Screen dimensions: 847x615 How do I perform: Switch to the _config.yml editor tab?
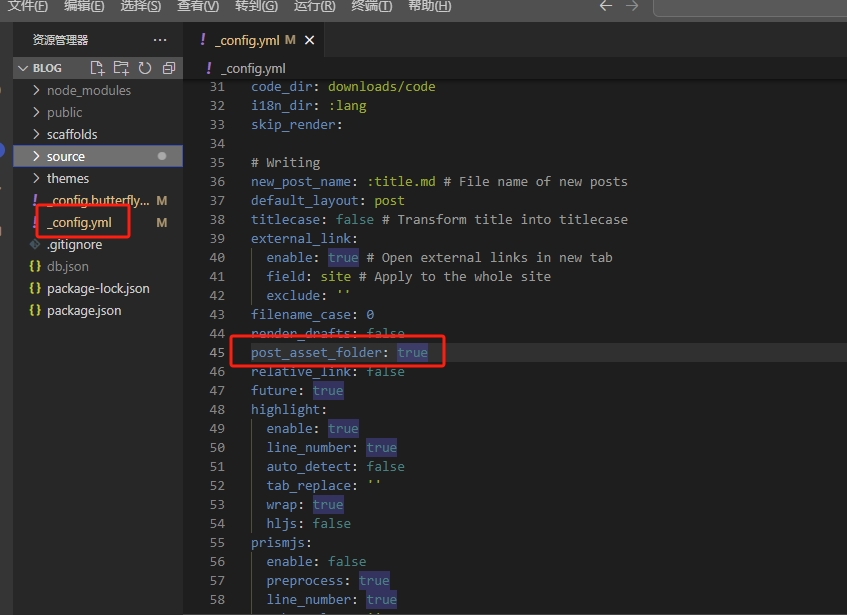(x=254, y=40)
